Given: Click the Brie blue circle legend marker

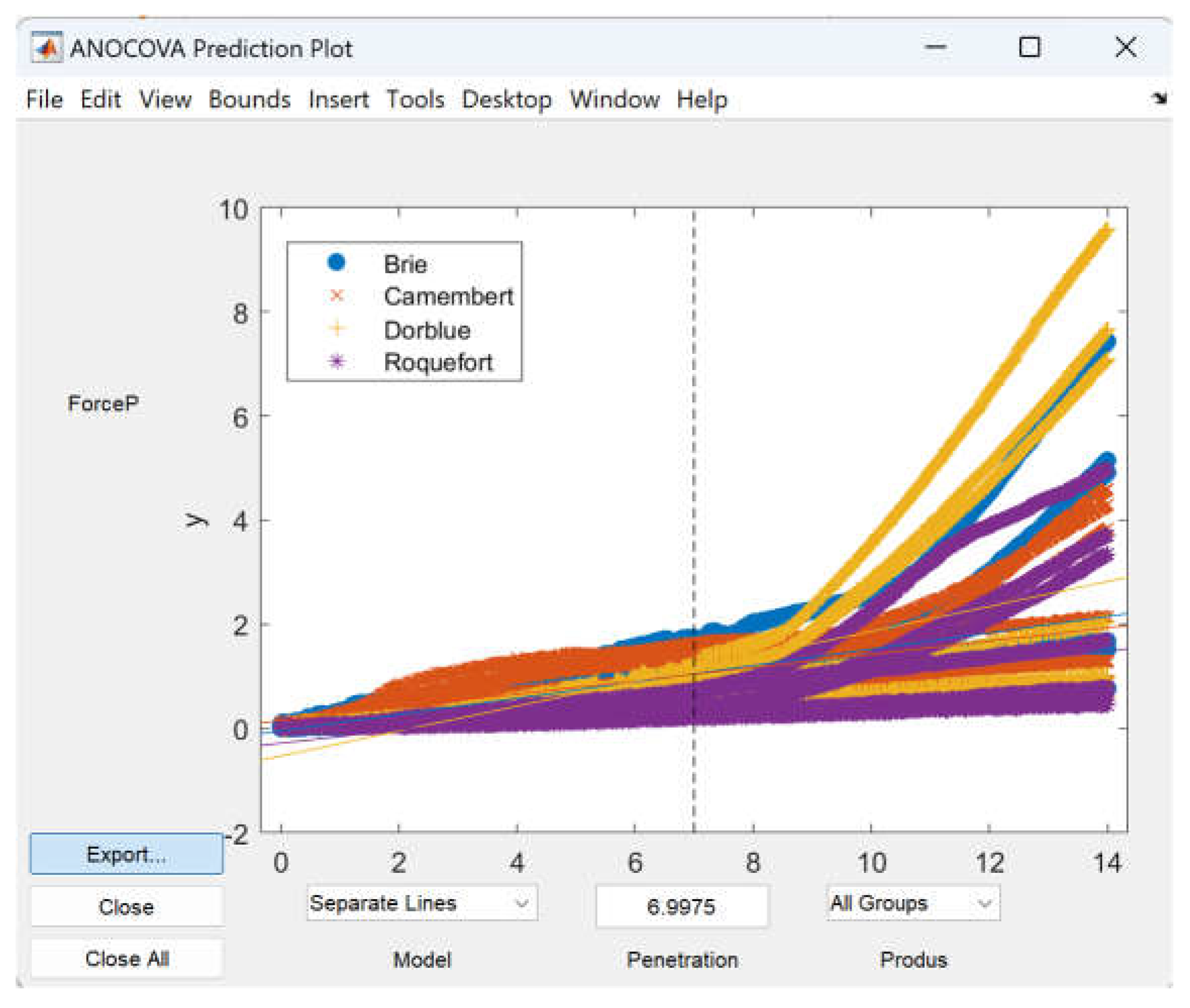Looking at the screenshot, I should (336, 262).
